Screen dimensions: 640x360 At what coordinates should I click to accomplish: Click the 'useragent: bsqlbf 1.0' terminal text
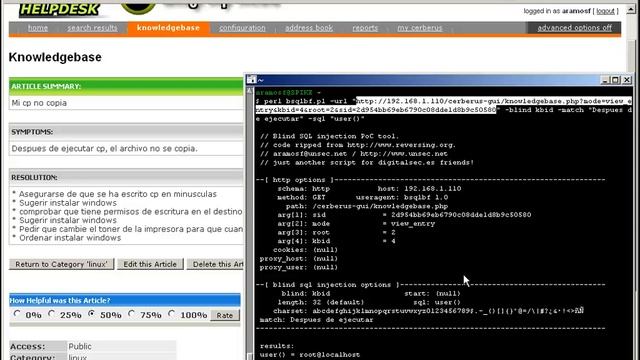point(402,197)
